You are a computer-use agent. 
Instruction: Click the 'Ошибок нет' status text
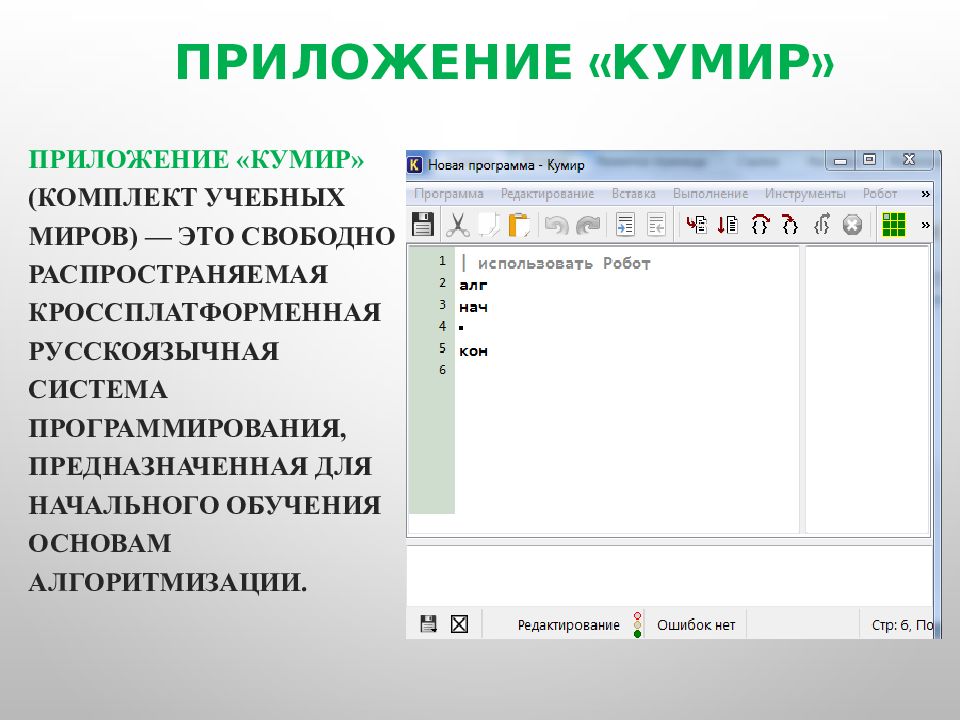point(696,625)
